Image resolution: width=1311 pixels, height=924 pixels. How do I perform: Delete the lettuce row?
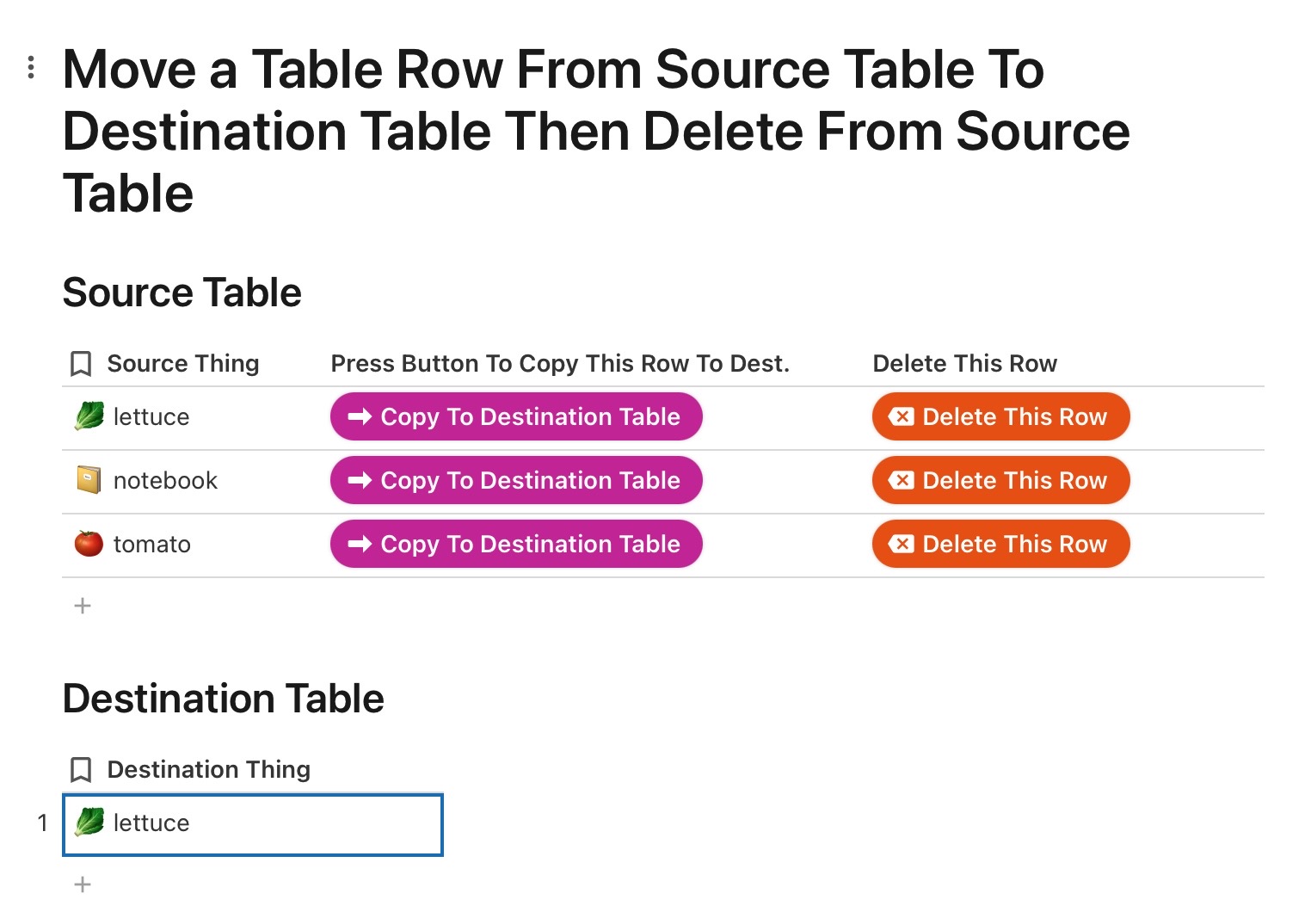click(1000, 416)
